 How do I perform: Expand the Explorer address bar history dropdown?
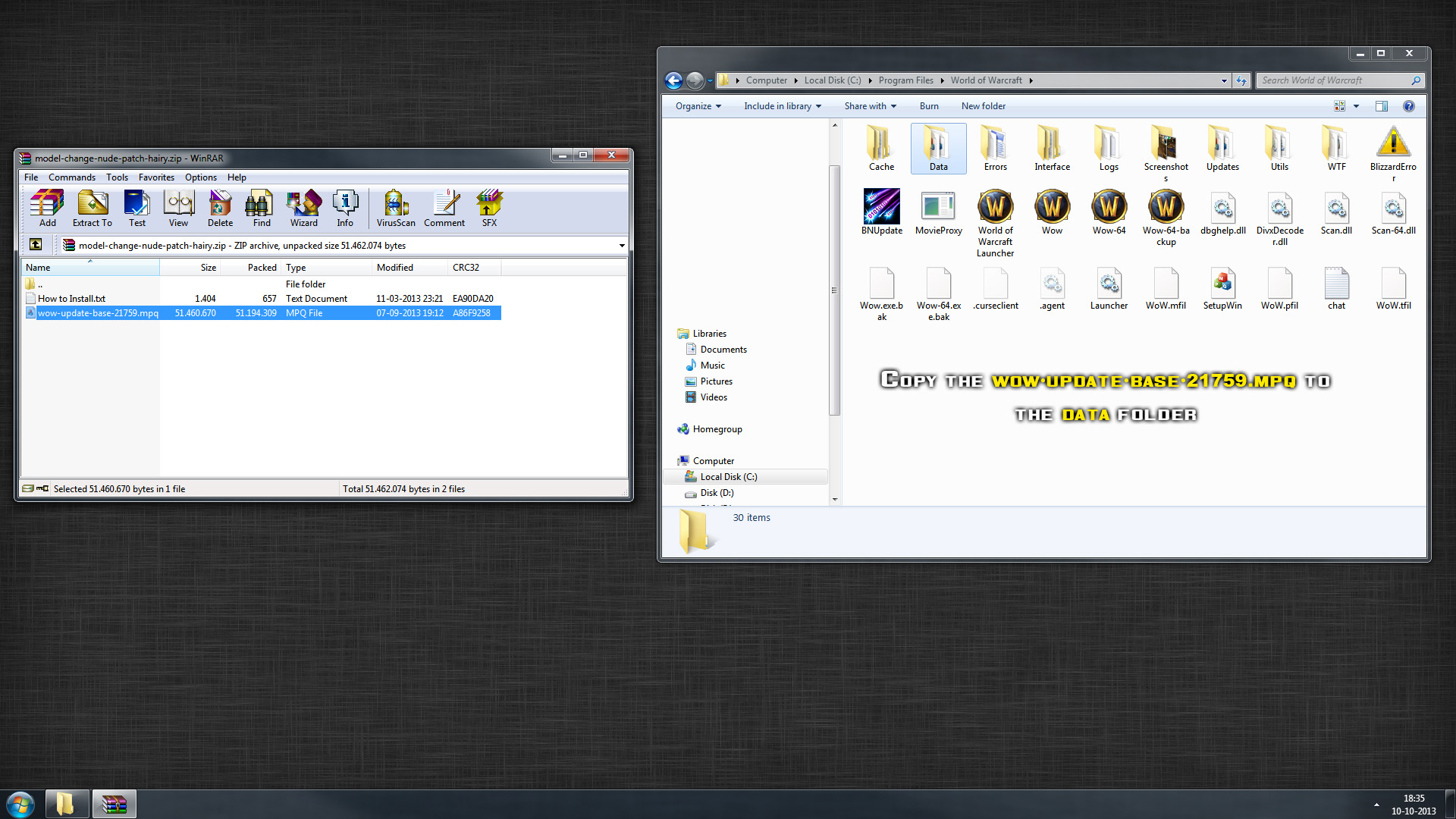pyautogui.click(x=1224, y=80)
